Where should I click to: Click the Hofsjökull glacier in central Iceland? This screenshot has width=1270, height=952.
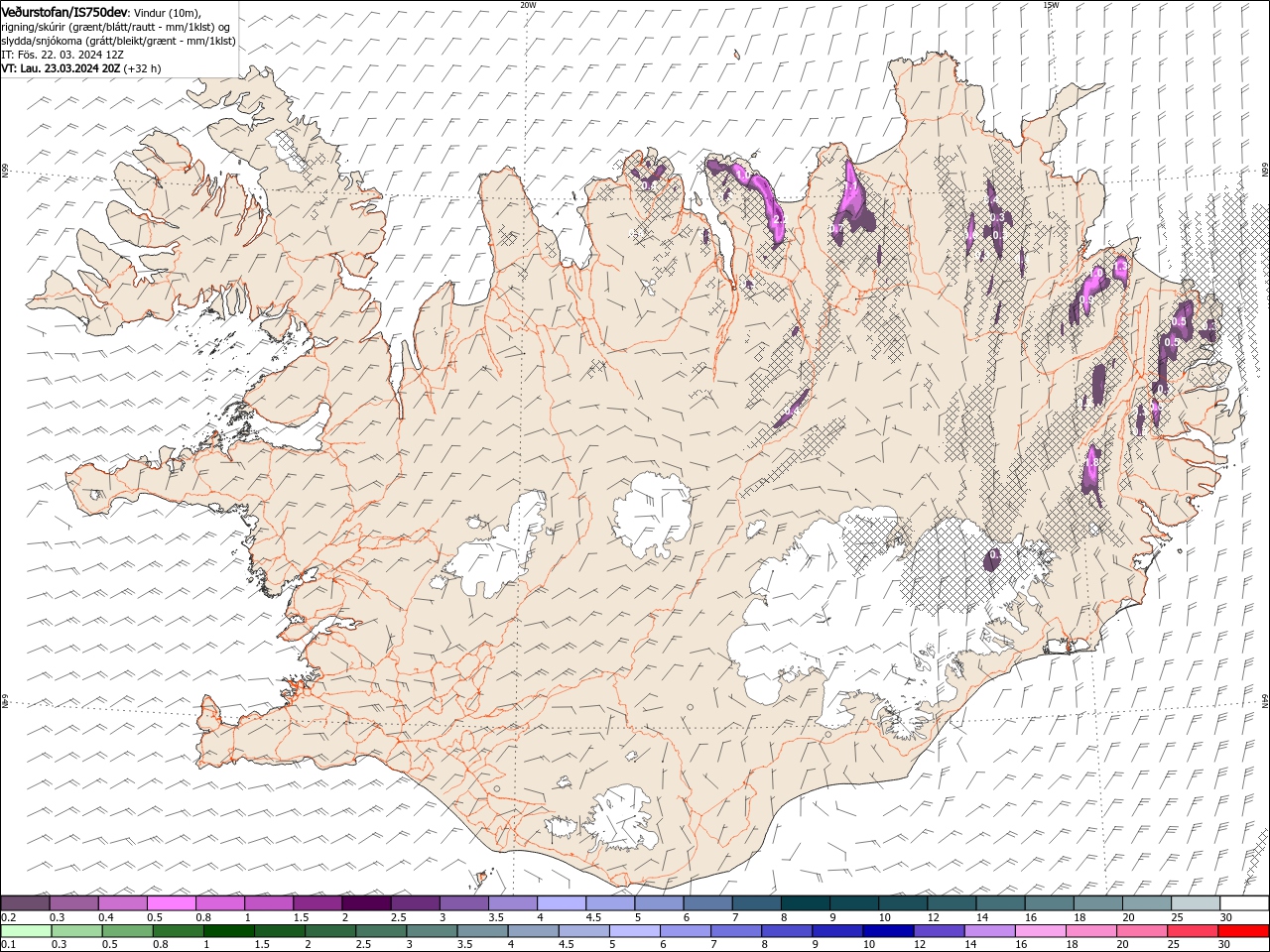(x=652, y=515)
